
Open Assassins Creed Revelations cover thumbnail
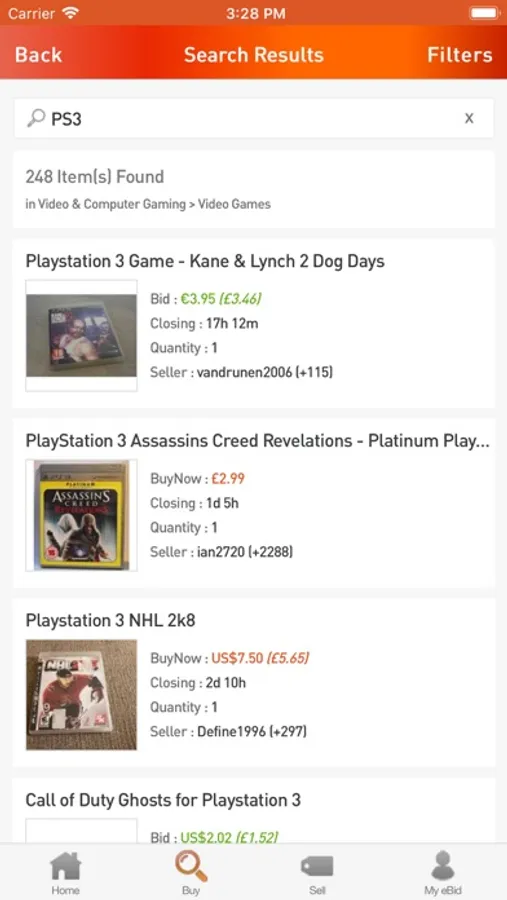click(82, 515)
